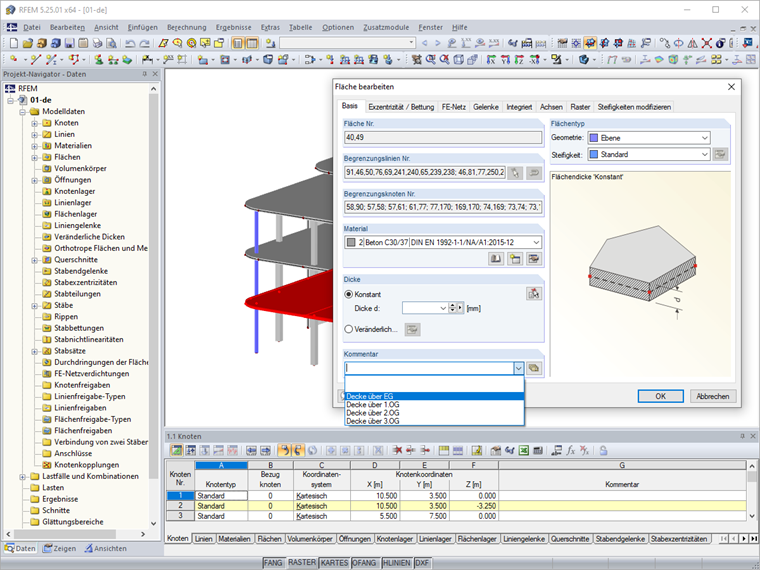Click the delete row red X table icon

[397, 450]
